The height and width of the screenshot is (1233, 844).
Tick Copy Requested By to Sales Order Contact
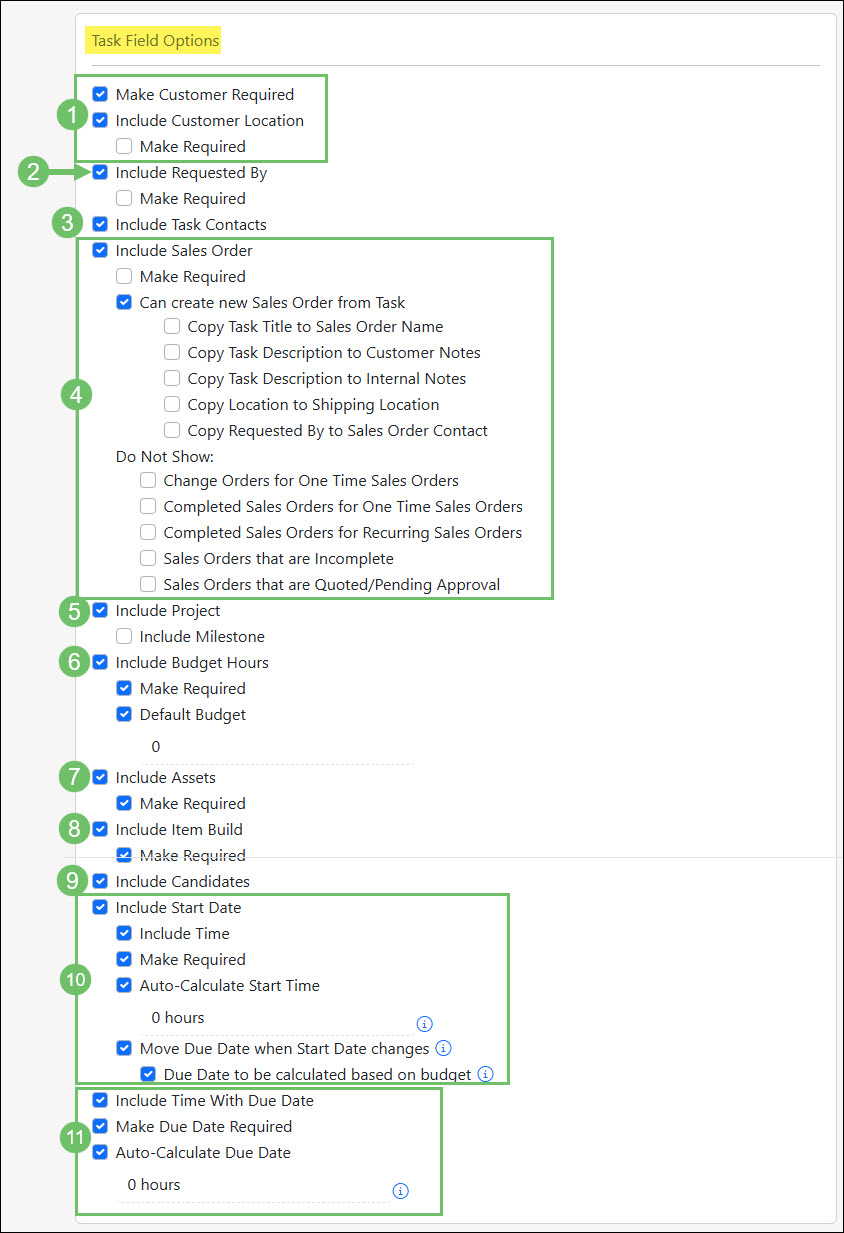(x=172, y=430)
